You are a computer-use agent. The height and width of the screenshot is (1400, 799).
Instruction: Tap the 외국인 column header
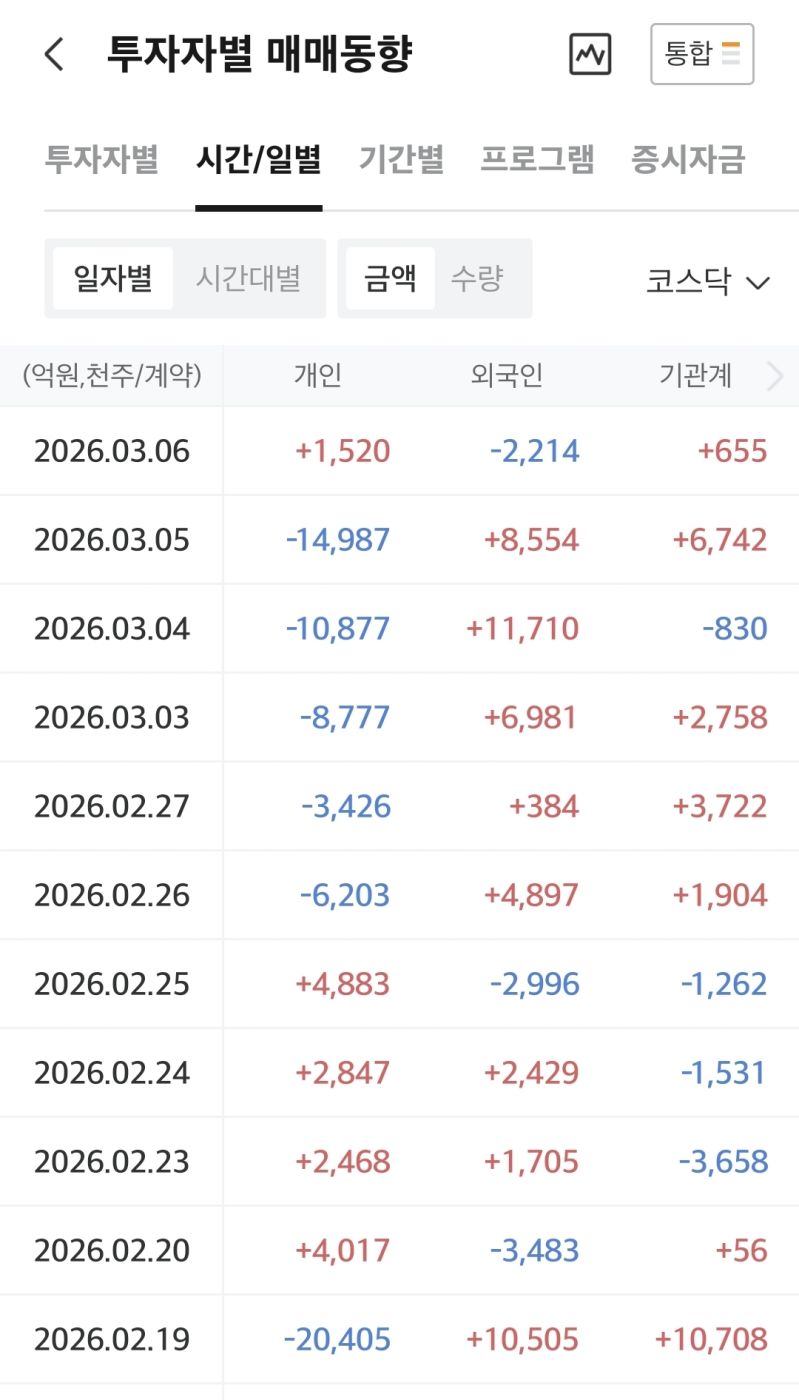[506, 376]
